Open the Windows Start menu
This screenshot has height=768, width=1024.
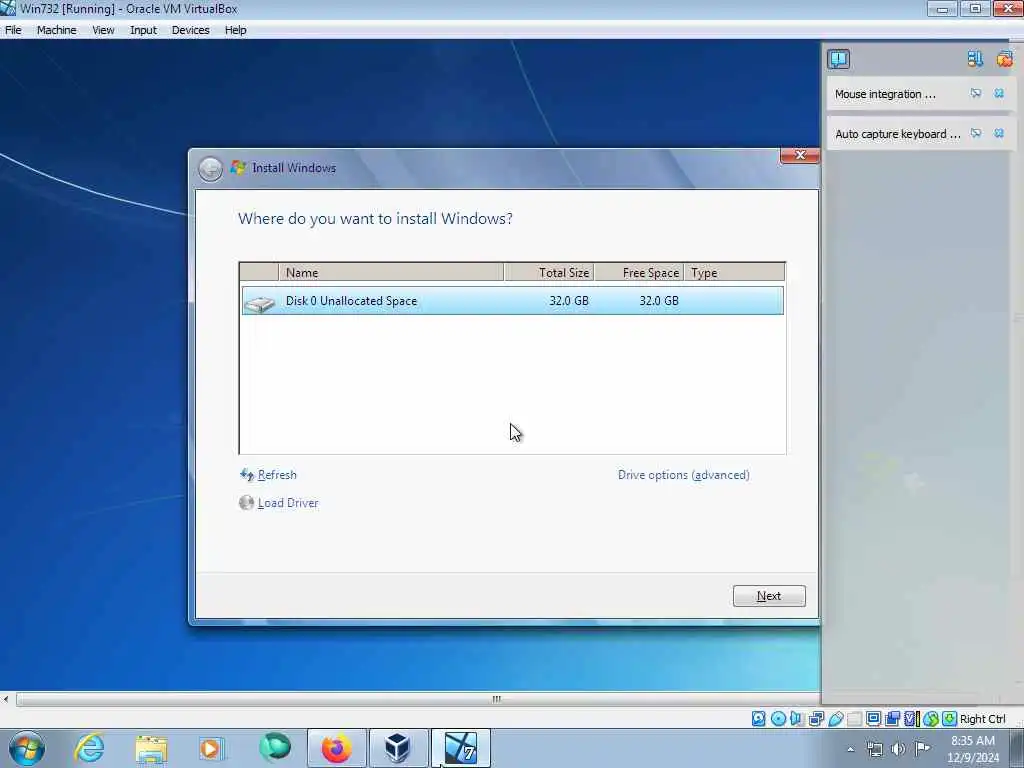pos(27,748)
